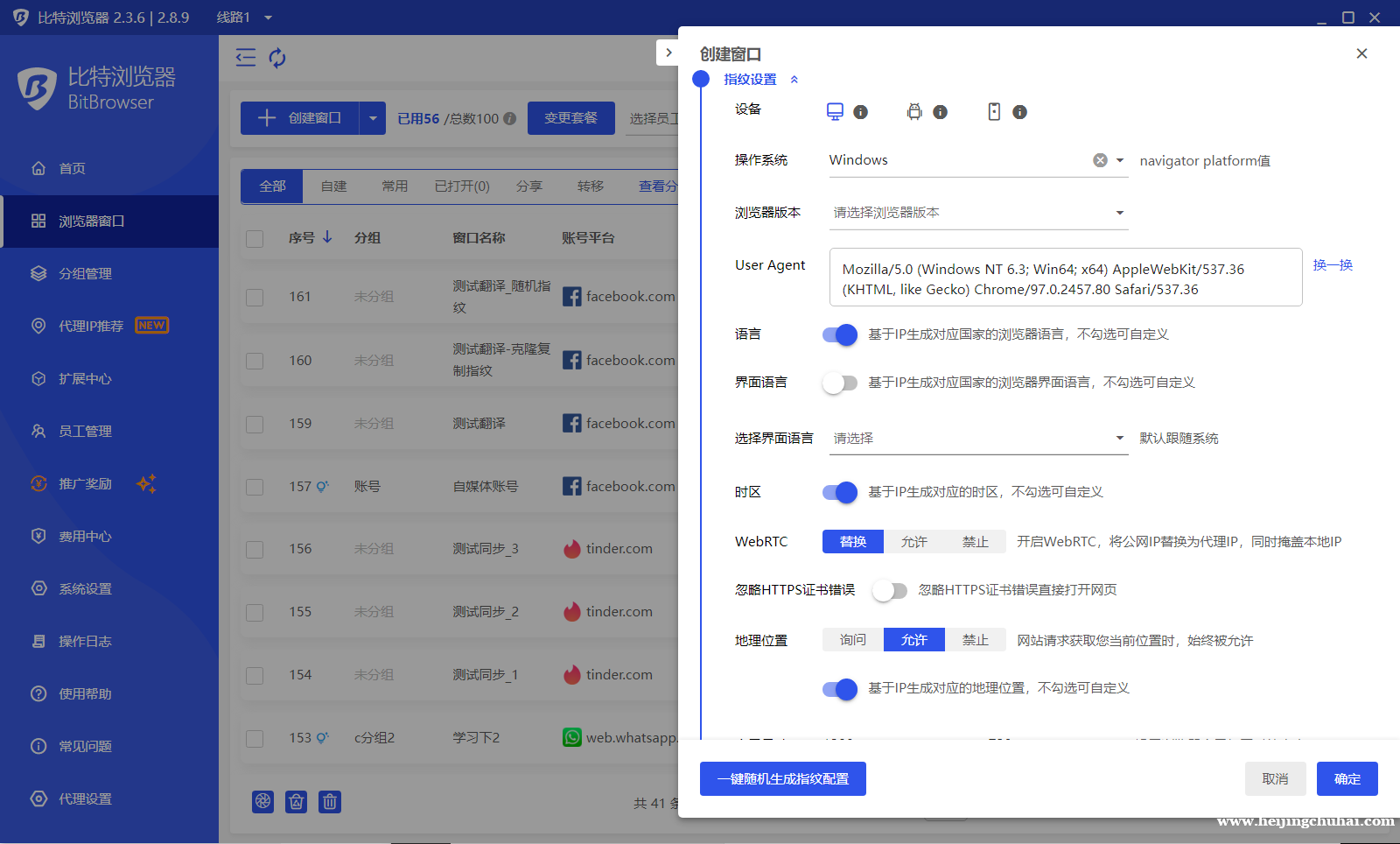Open the 选择员工 dropdown

point(653,118)
